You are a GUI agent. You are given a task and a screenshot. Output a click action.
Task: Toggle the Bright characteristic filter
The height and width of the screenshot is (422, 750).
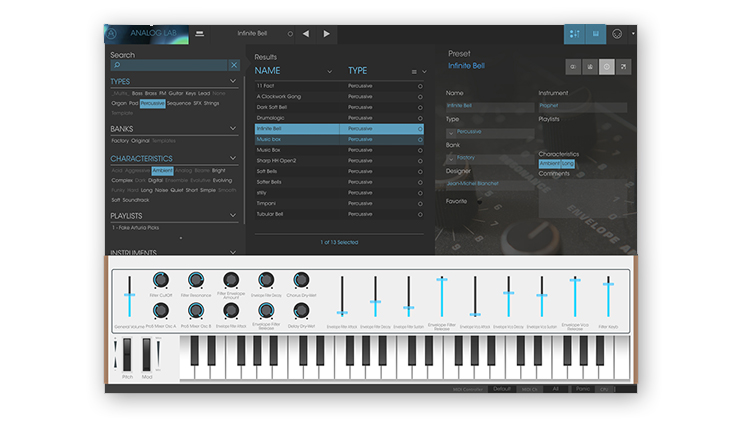(219, 170)
